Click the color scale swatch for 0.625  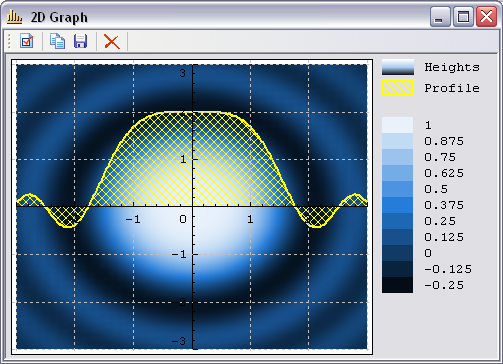[397, 173]
